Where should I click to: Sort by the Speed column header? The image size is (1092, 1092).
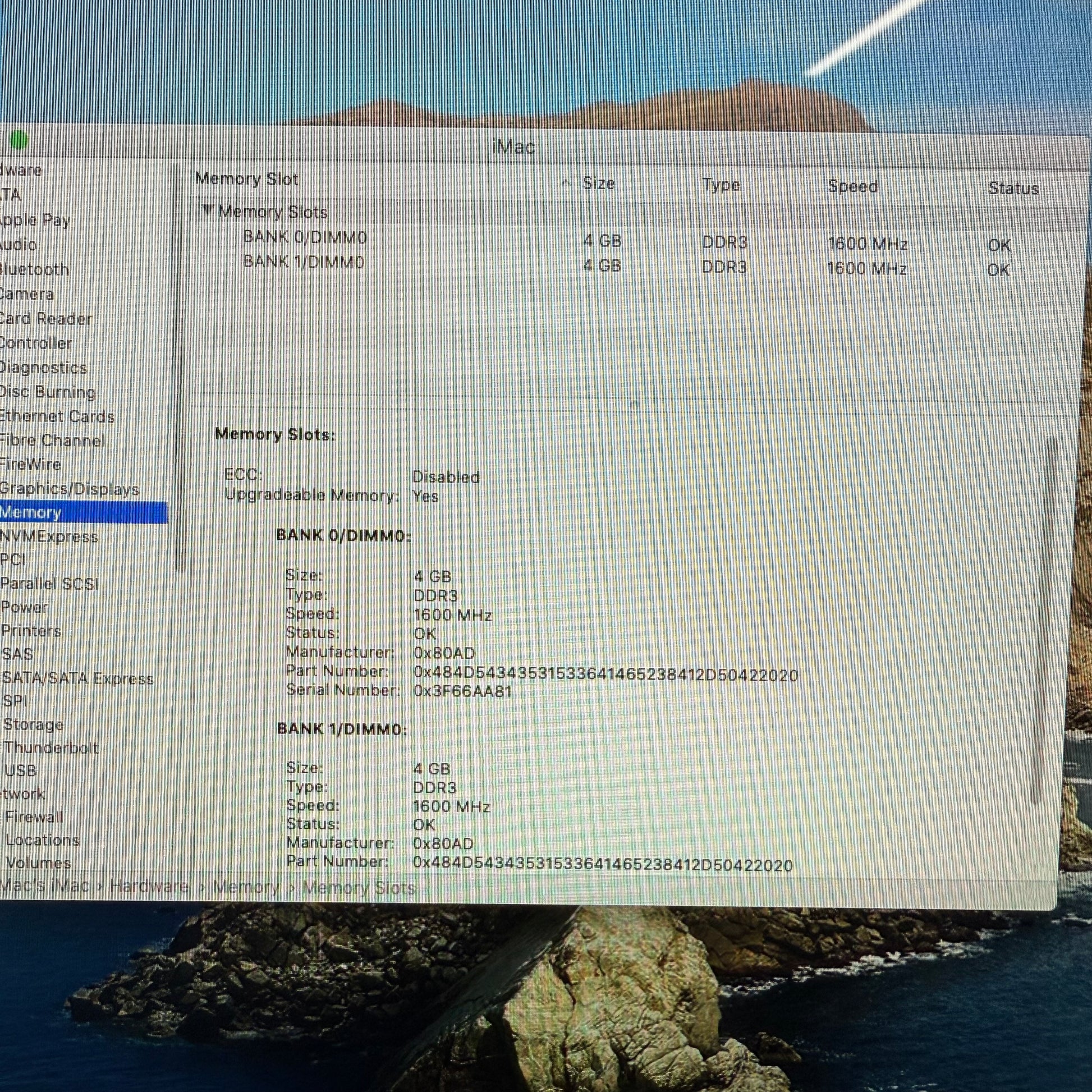(852, 186)
